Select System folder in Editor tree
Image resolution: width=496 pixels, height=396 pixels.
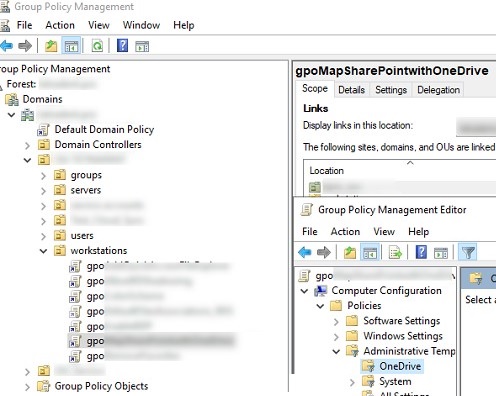[395, 381]
